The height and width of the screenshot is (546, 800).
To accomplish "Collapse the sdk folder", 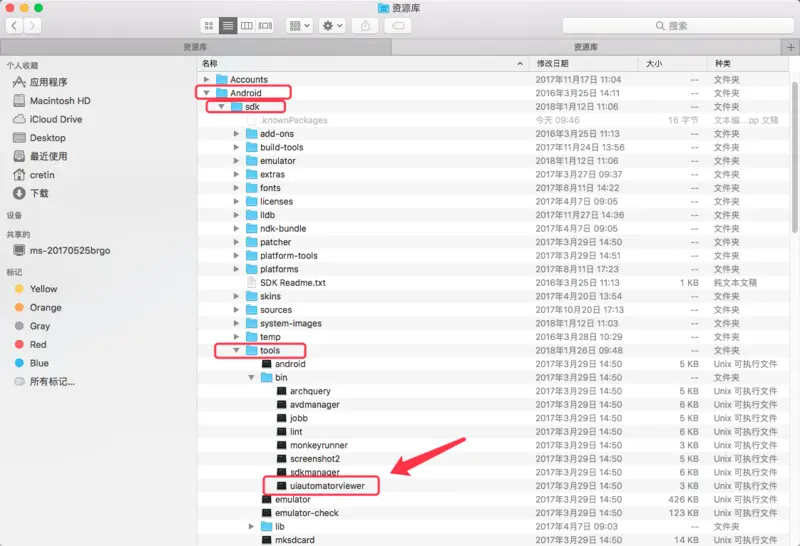I will [221, 107].
